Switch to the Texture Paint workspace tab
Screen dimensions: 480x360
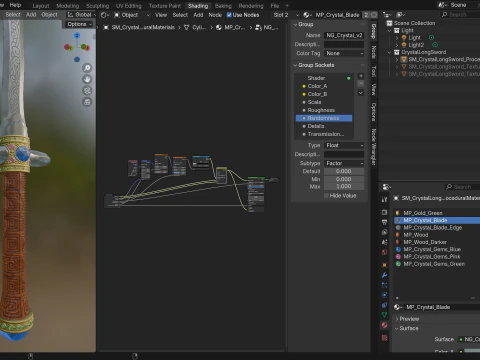165,6
